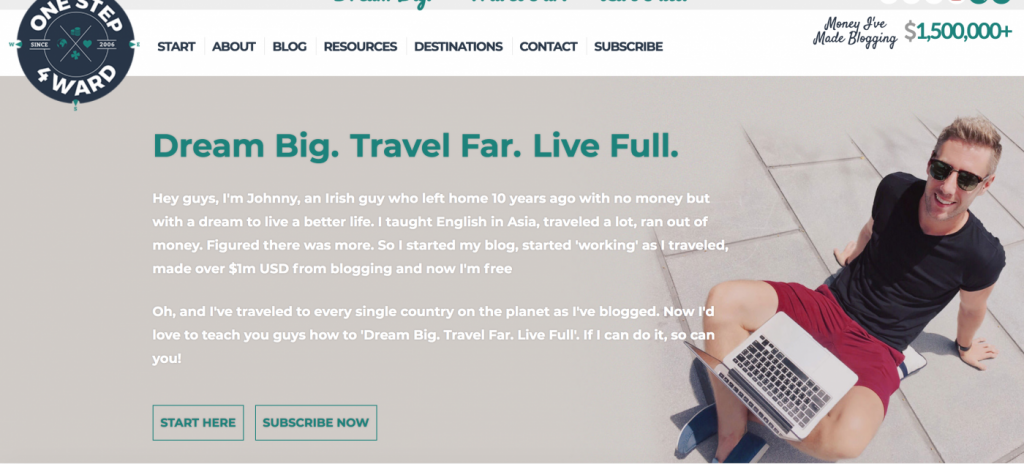The image size is (1024, 464).
Task: Click SUBSCRIBE in the top navigation
Action: point(628,46)
